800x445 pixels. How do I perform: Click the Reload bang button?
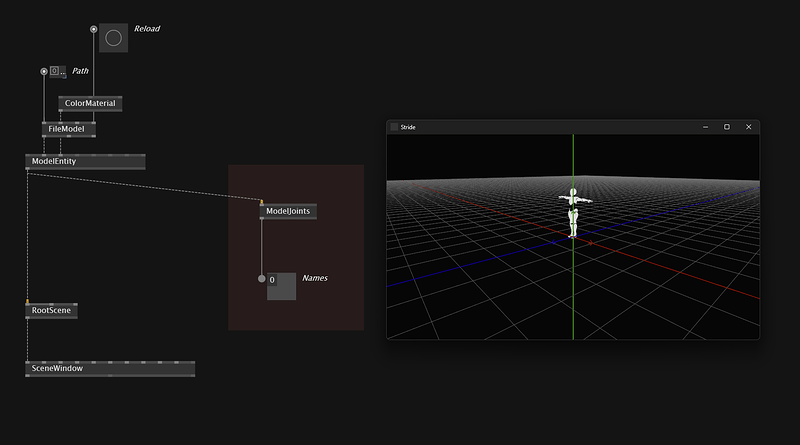click(113, 38)
